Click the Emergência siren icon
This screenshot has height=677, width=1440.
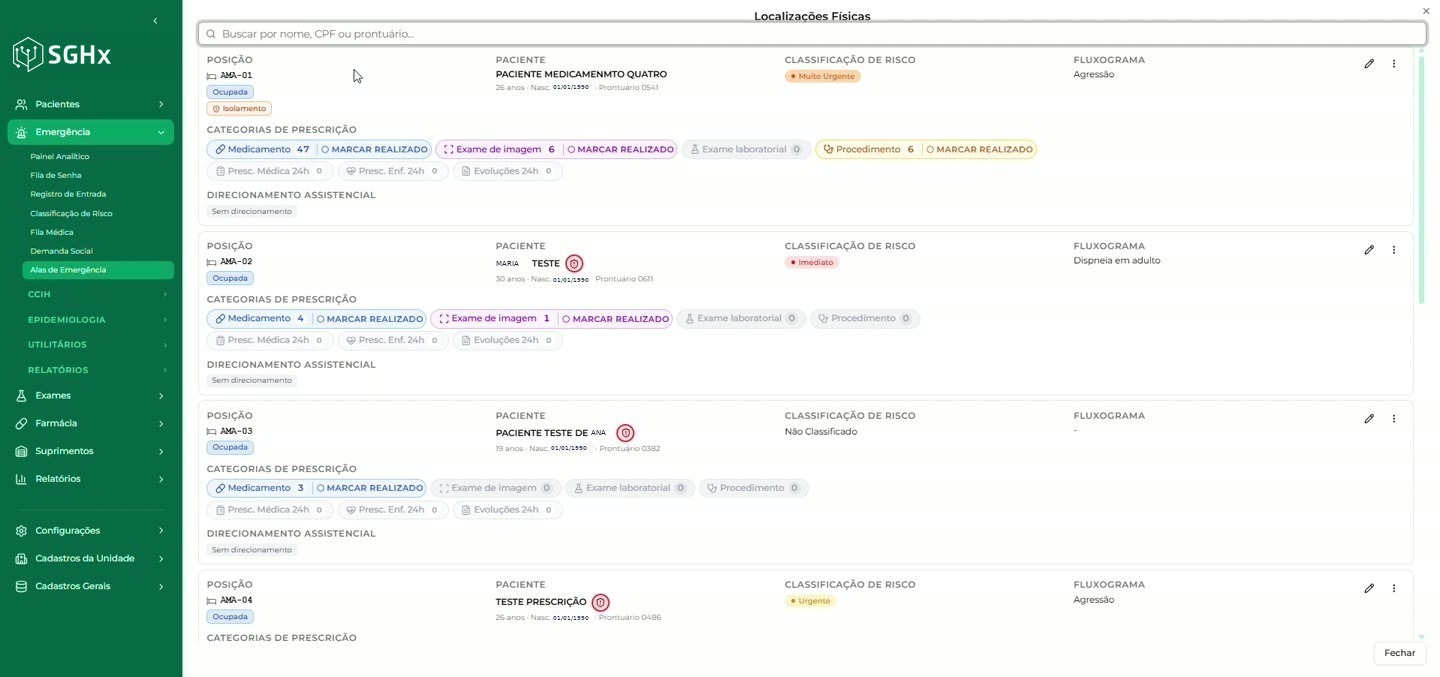(x=21, y=132)
